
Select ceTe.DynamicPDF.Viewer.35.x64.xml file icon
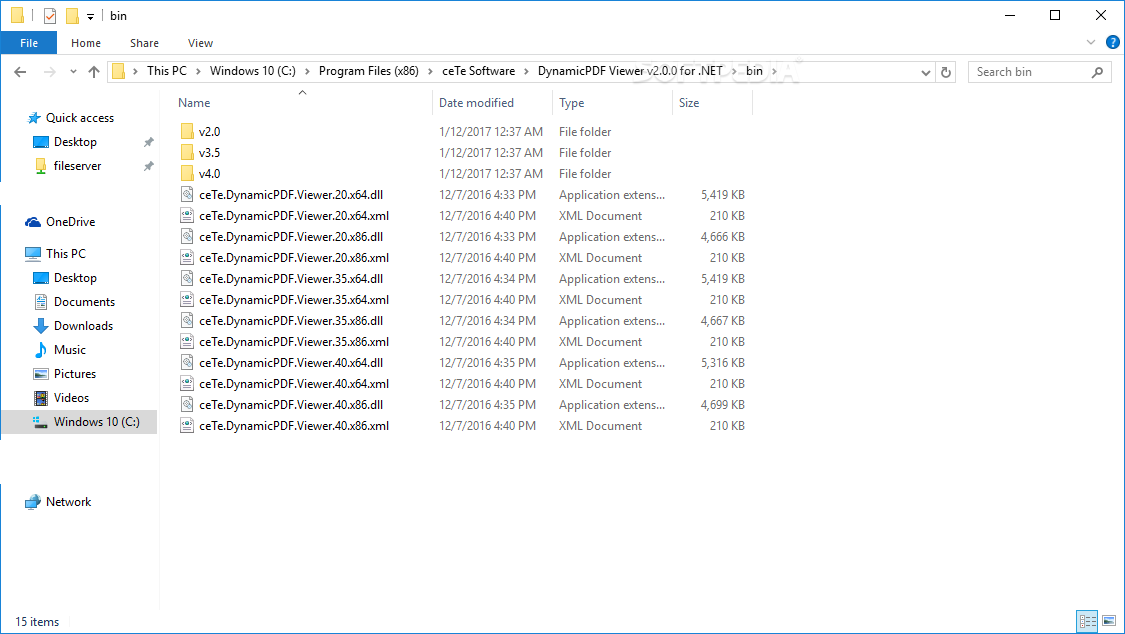pyautogui.click(x=187, y=299)
